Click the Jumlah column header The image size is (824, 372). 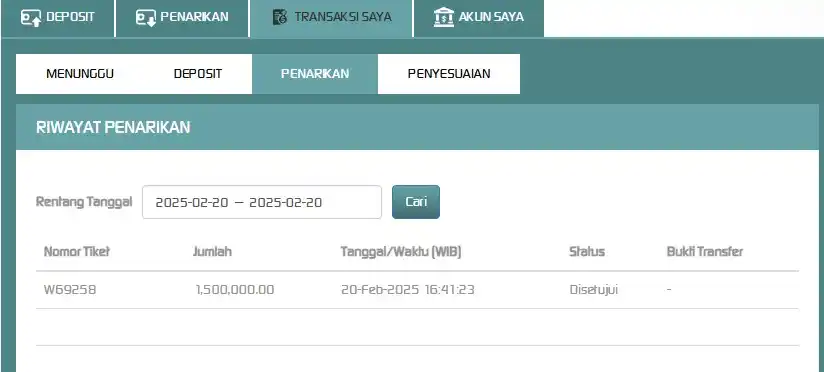point(212,252)
